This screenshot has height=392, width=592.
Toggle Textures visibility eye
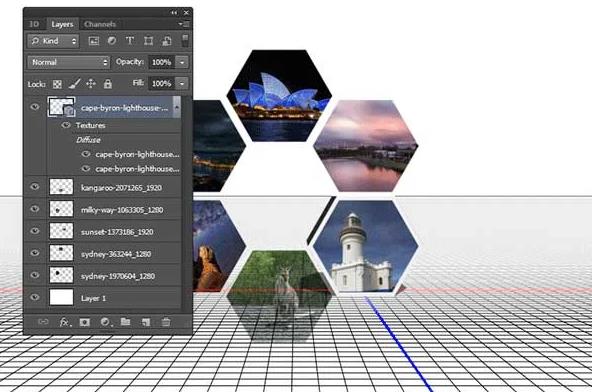coord(66,125)
